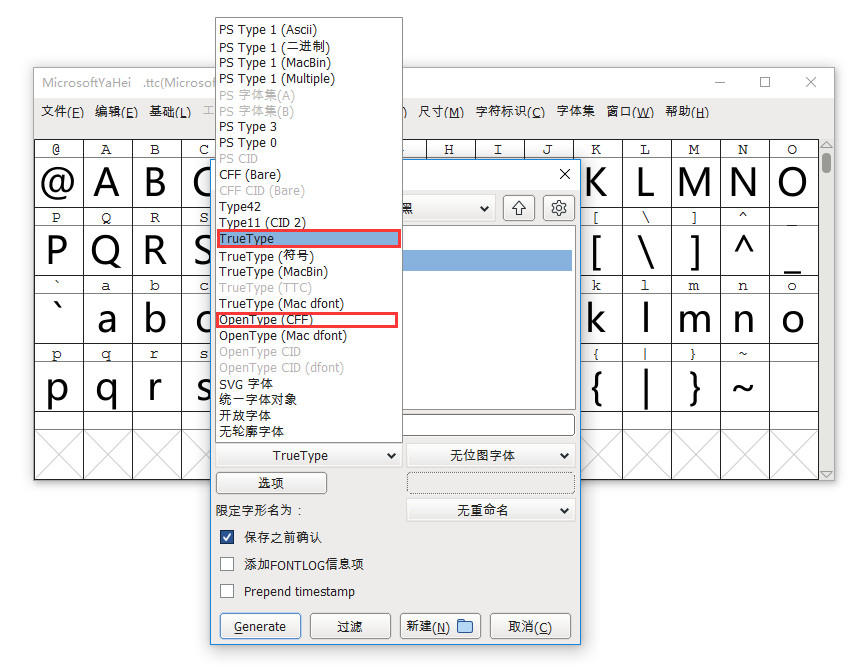Enable the Prepend timestamp checkbox

click(226, 591)
